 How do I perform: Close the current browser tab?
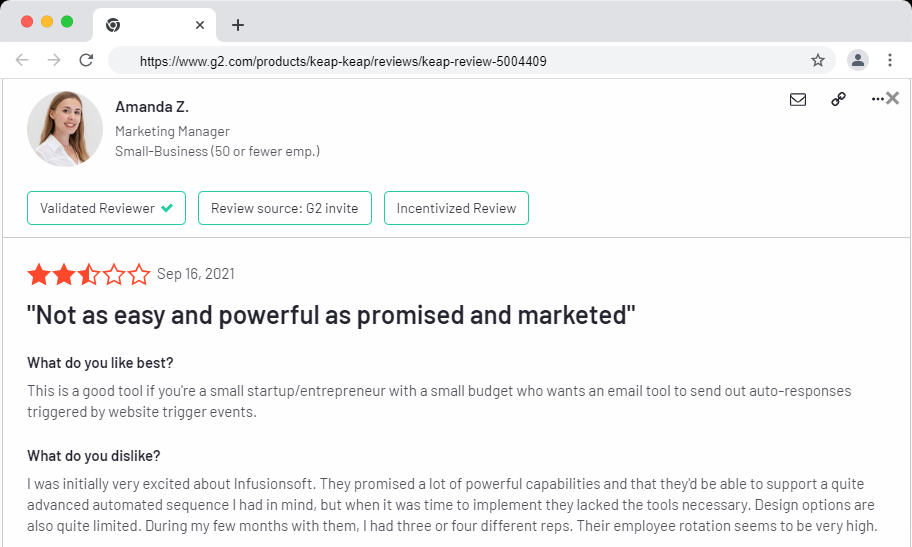pyautogui.click(x=200, y=25)
